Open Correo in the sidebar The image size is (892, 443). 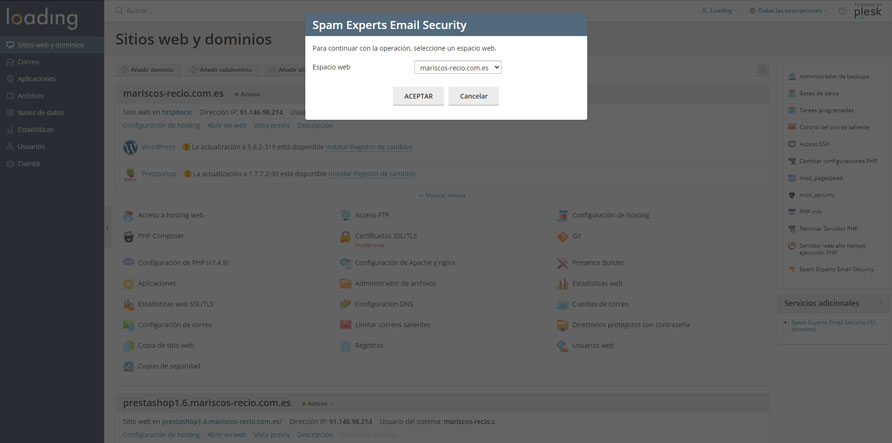28,62
